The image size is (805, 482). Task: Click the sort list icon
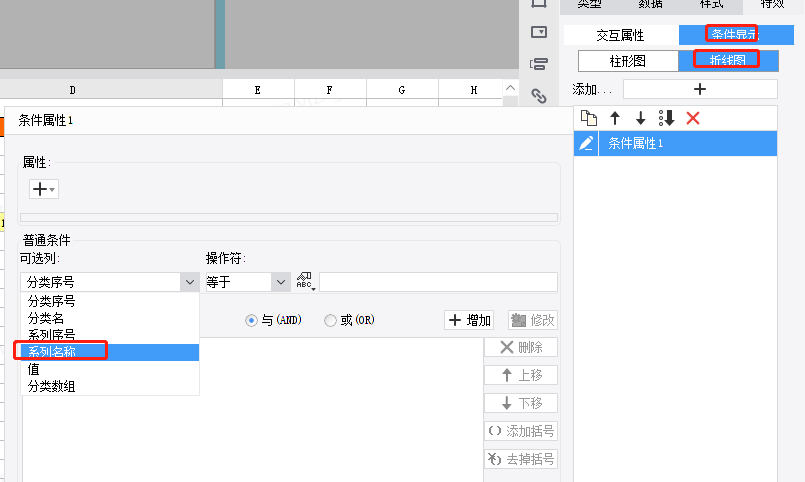[x=667, y=118]
